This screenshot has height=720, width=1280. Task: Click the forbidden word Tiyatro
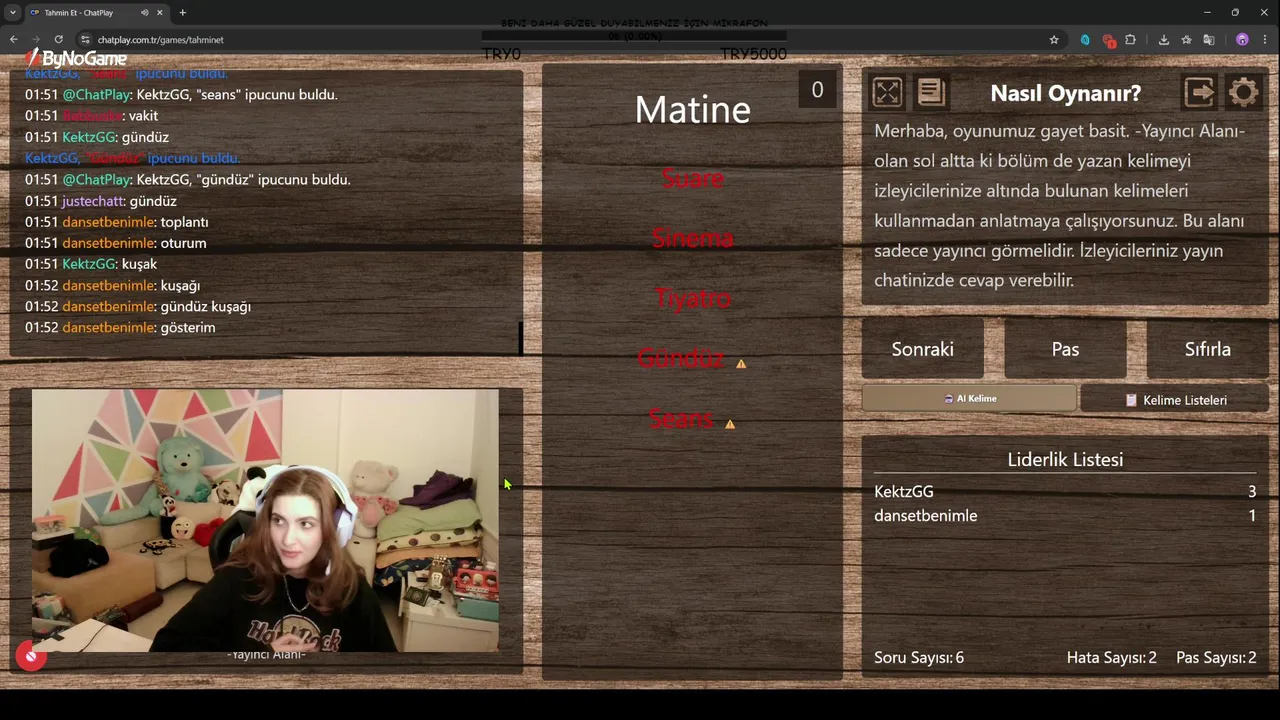692,298
